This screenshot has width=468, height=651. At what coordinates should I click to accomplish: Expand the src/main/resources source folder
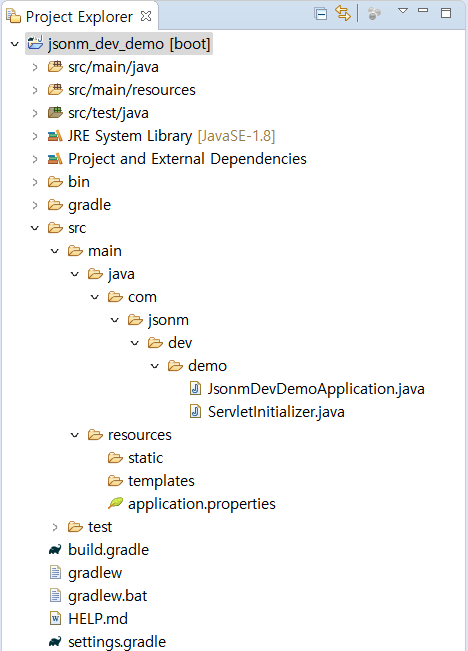click(x=35, y=90)
